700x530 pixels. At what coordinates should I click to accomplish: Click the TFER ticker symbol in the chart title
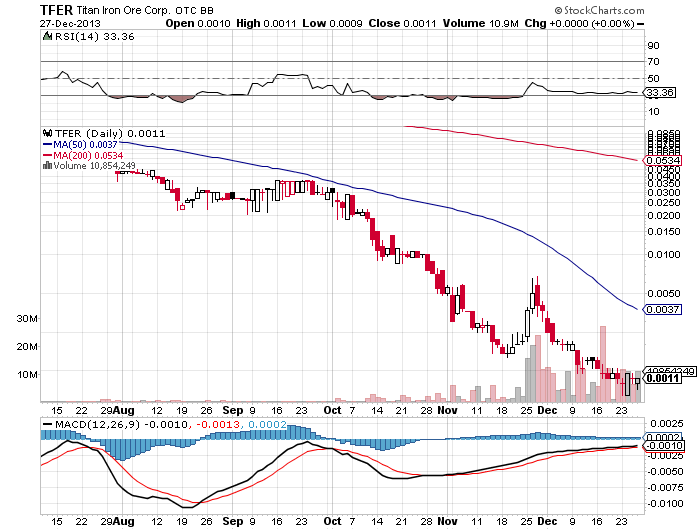point(56,10)
